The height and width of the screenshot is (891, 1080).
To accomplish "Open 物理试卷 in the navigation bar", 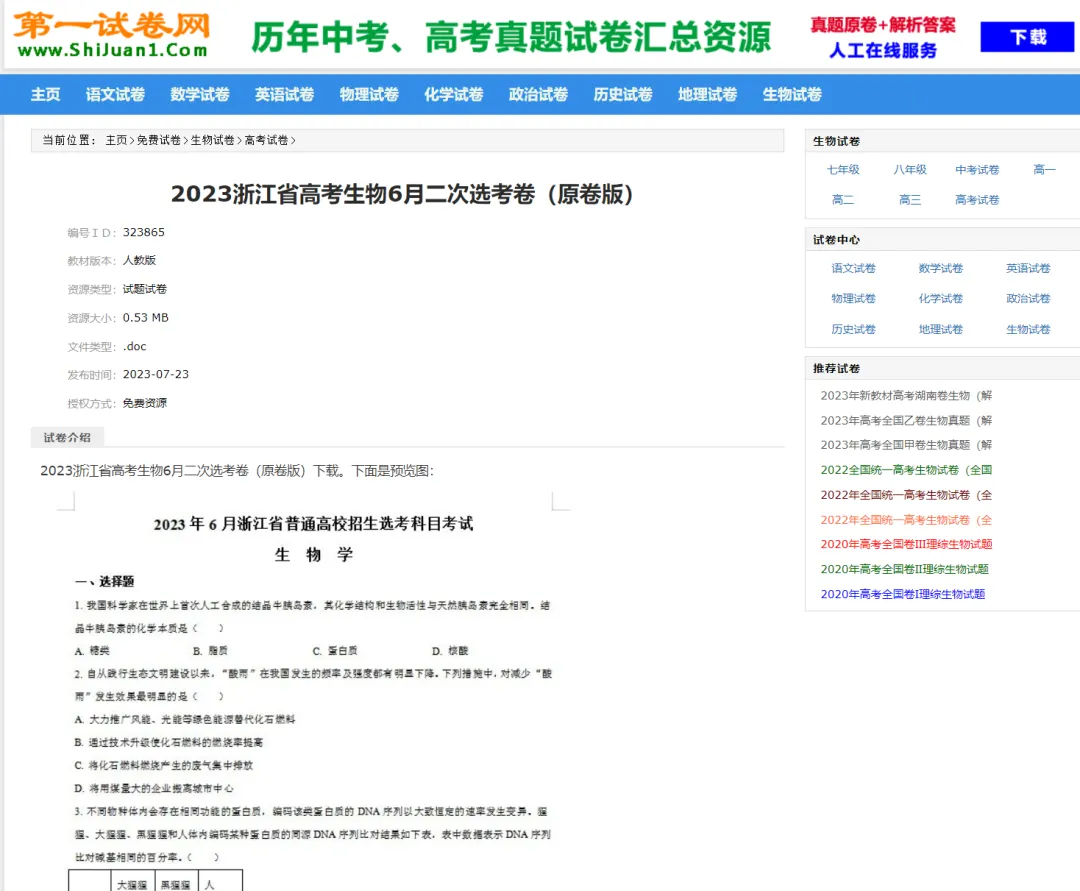I will pos(369,94).
